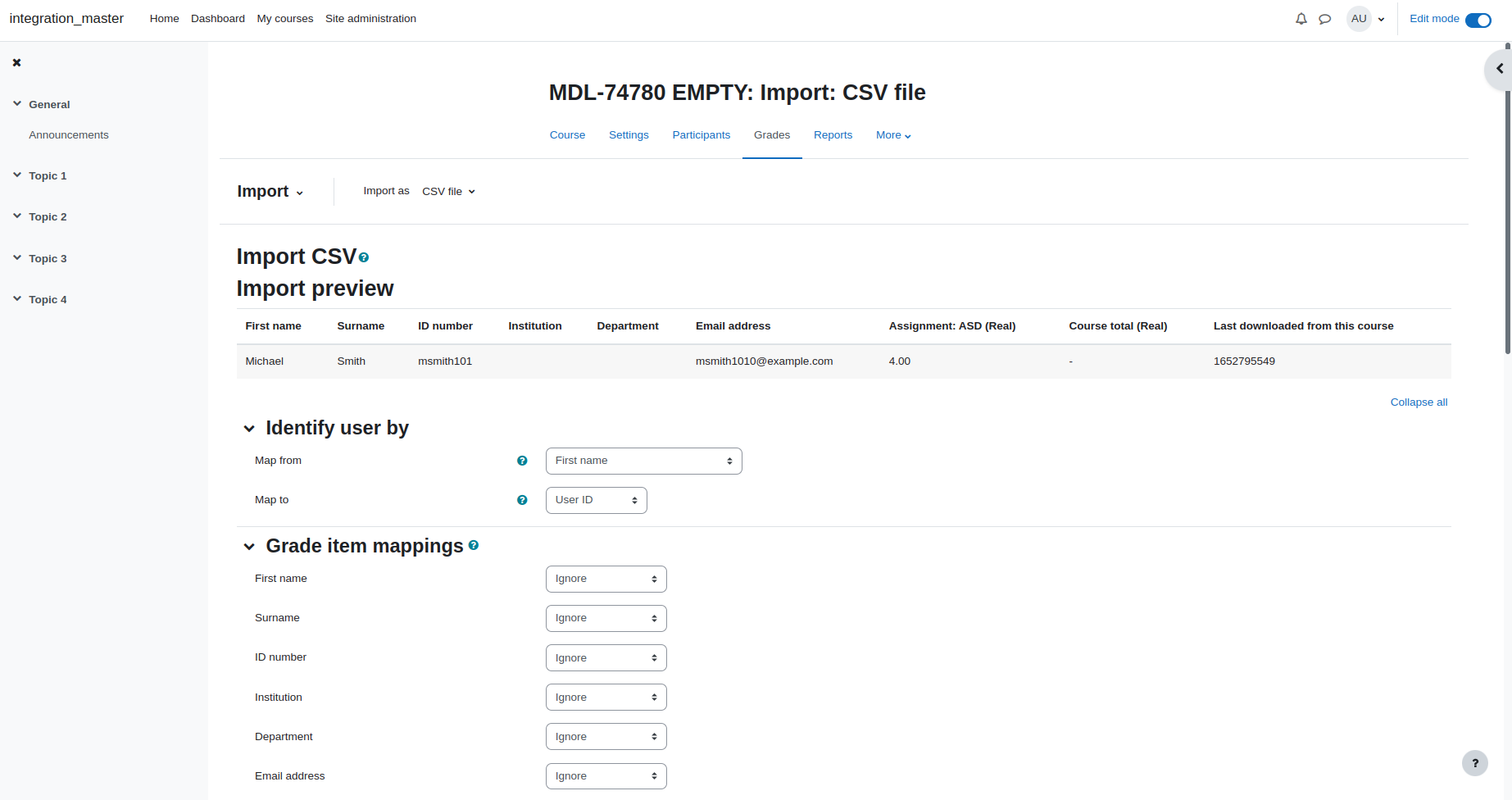Screen dimensions: 1512x800
Task: Open the Map to User ID select
Action: point(597,500)
